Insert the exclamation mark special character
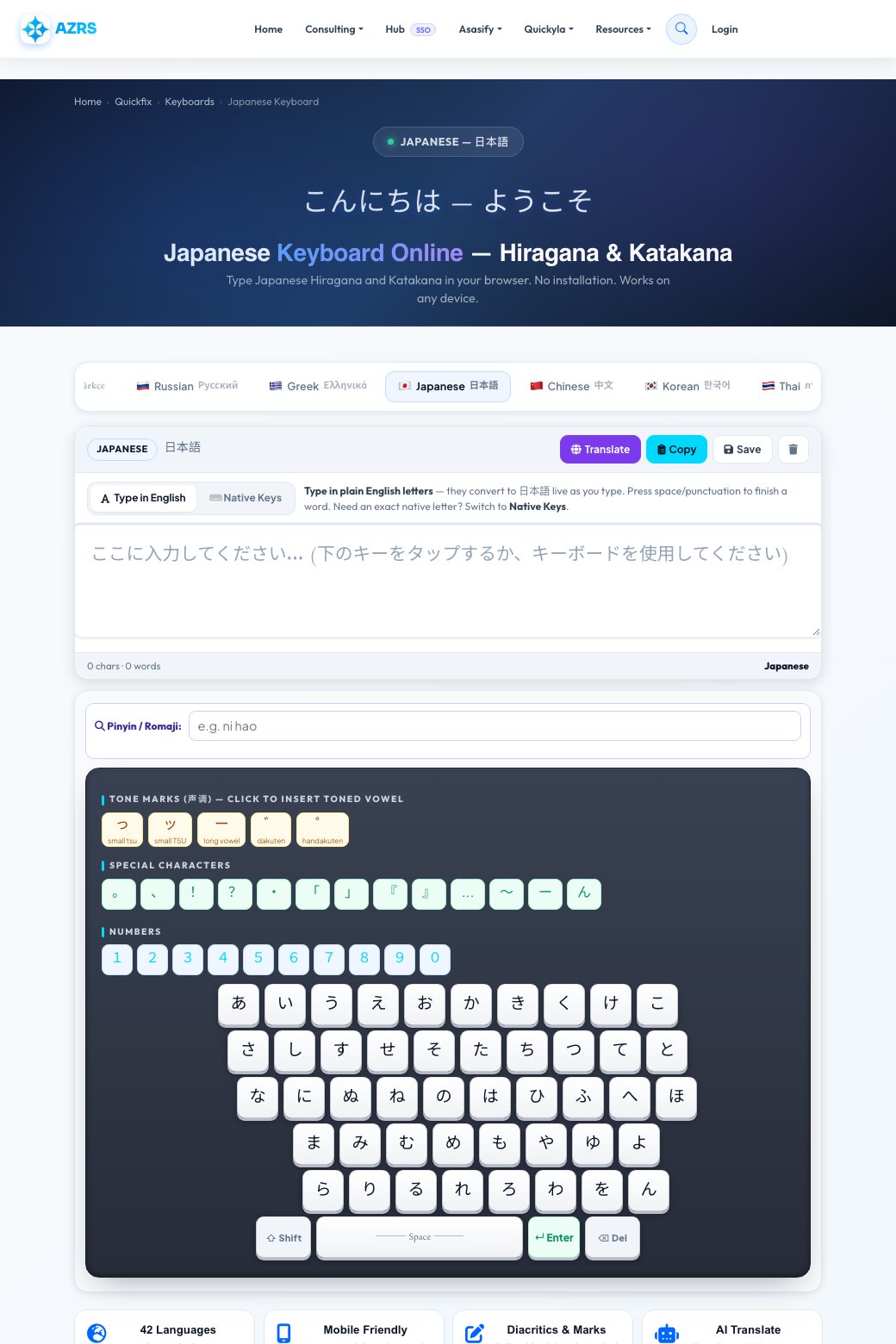 coord(196,894)
